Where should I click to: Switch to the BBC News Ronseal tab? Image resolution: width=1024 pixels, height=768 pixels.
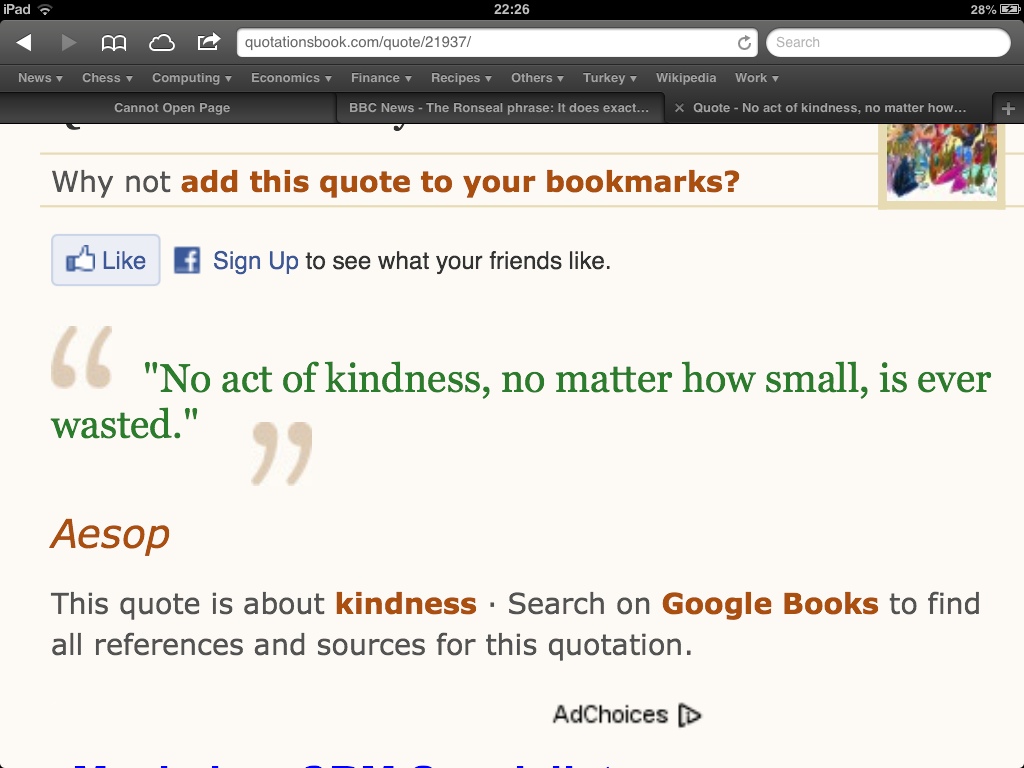499,108
